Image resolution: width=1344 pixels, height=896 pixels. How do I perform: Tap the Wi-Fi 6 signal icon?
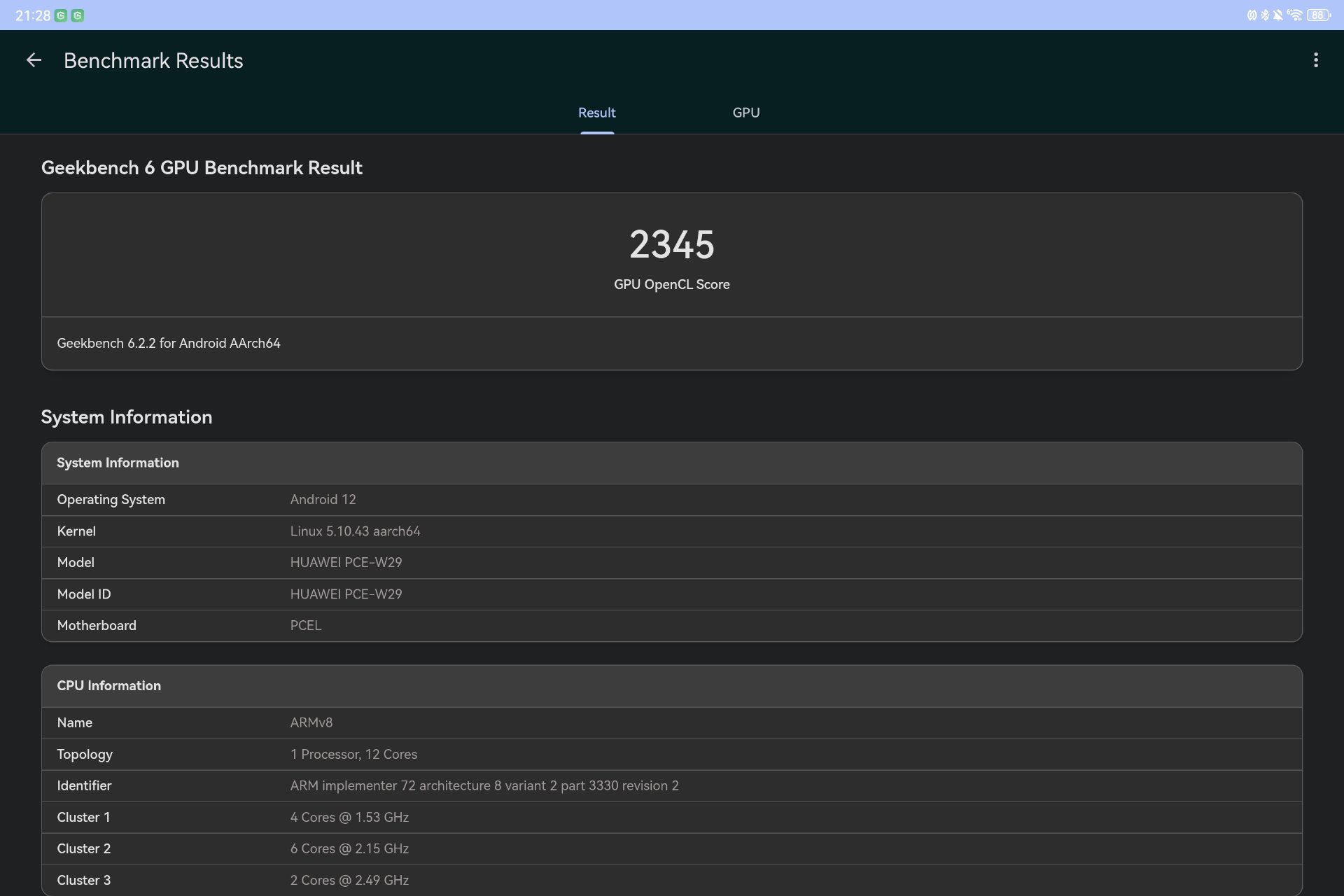point(1294,15)
